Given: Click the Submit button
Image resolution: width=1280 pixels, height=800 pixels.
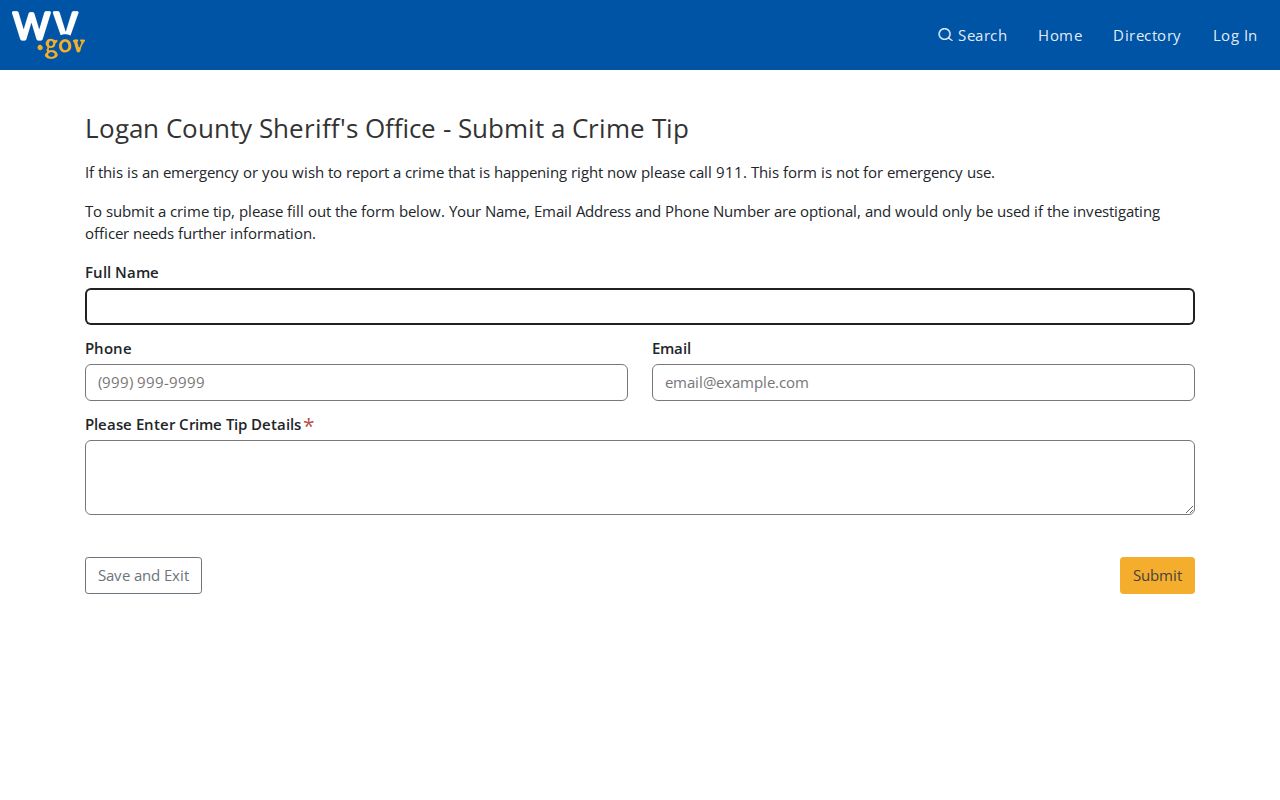Looking at the screenshot, I should point(1157,576).
